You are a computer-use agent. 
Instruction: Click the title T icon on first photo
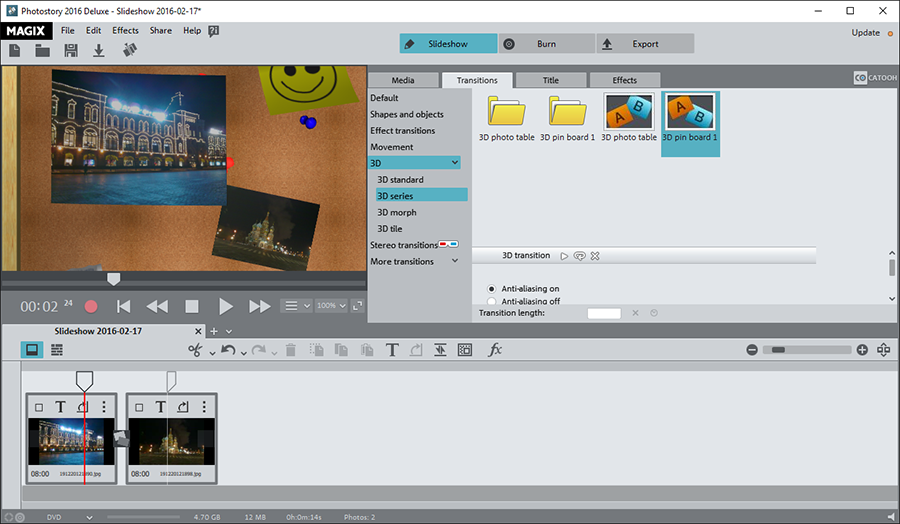click(x=60, y=407)
